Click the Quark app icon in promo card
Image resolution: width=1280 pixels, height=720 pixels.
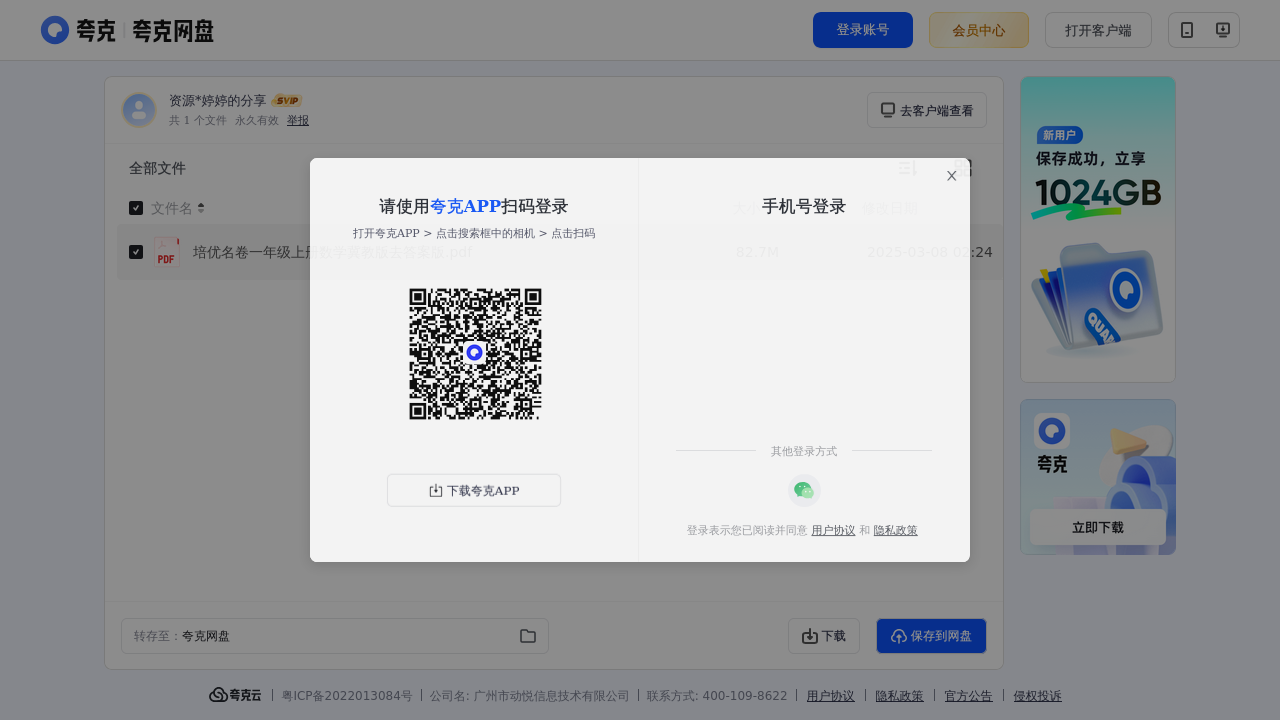pyautogui.click(x=1052, y=431)
